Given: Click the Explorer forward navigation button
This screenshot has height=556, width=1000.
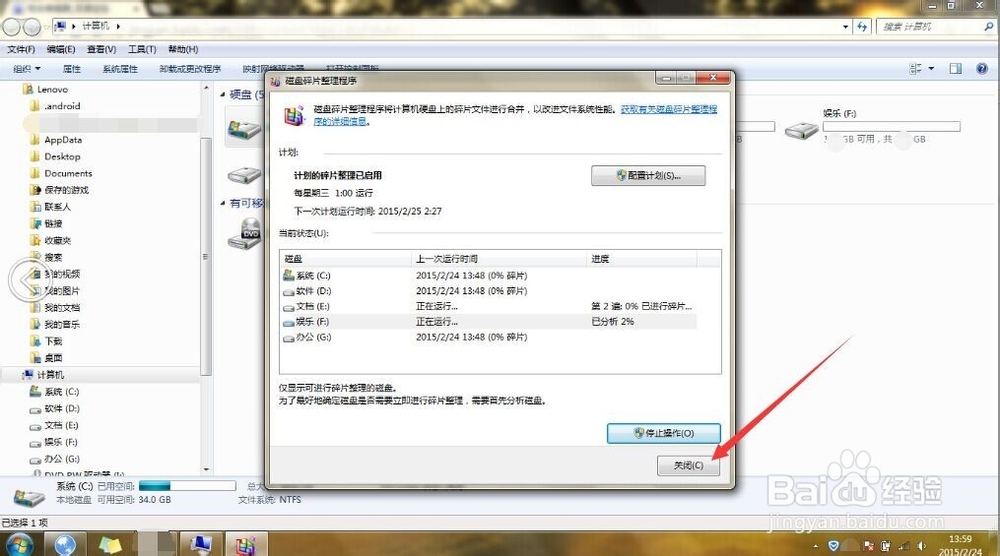Looking at the screenshot, I should (32, 27).
